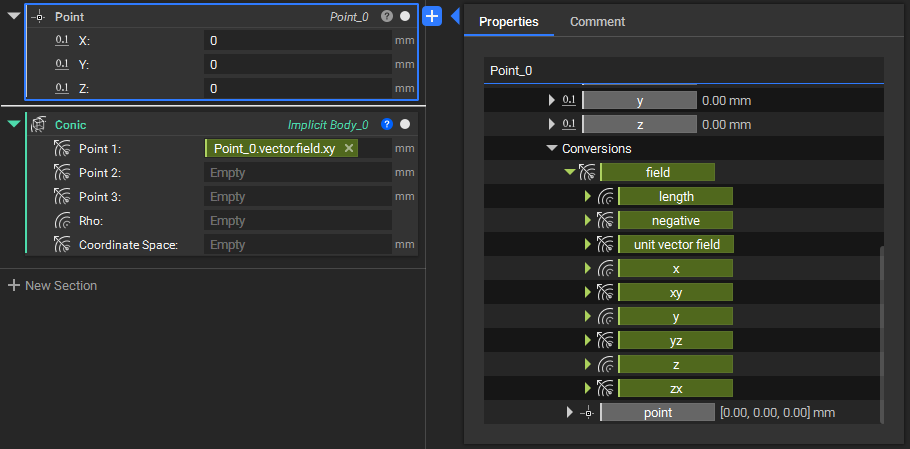Click the Conic block blue help icon

387,125
